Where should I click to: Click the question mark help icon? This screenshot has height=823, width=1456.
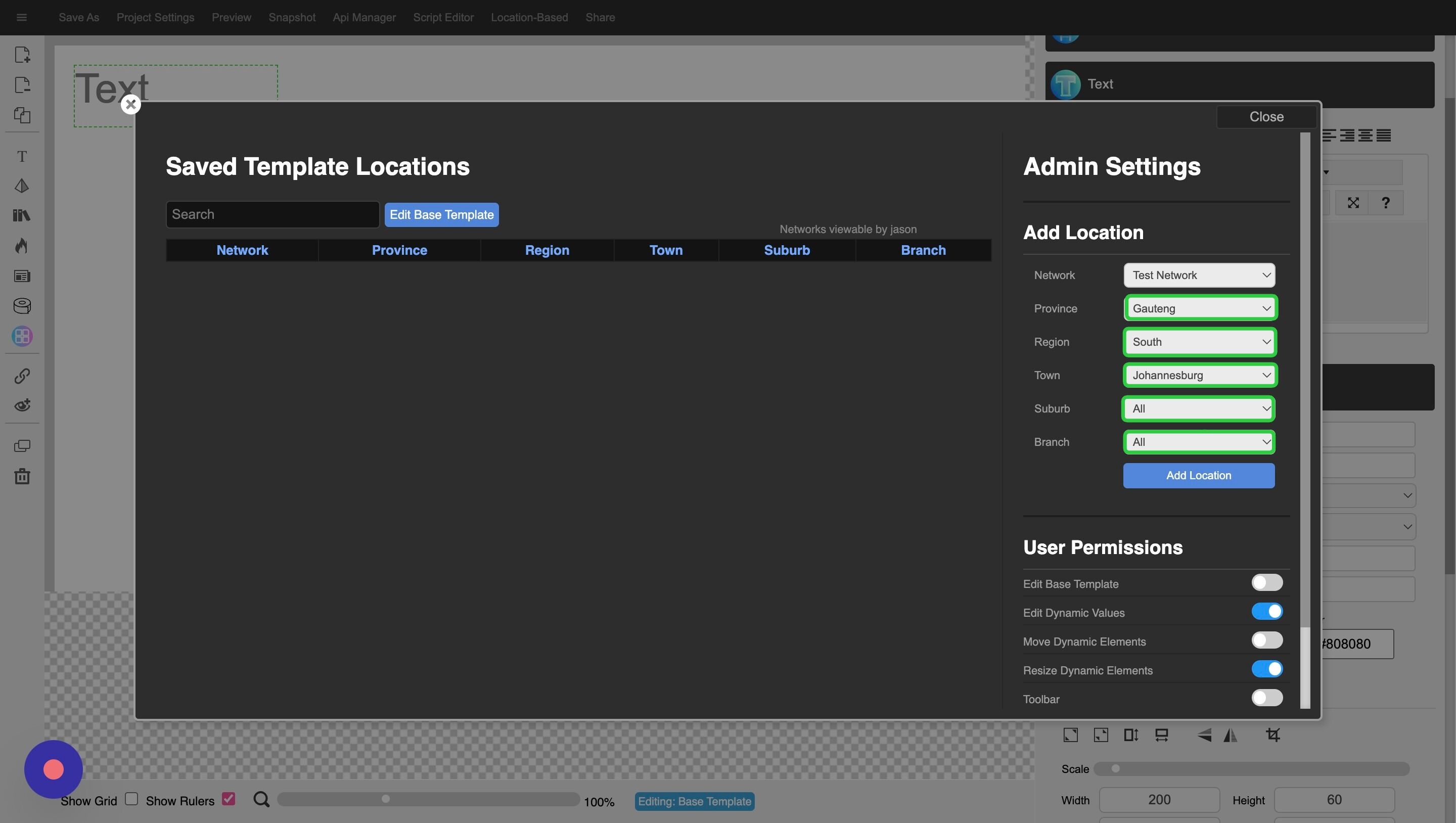tap(1385, 203)
